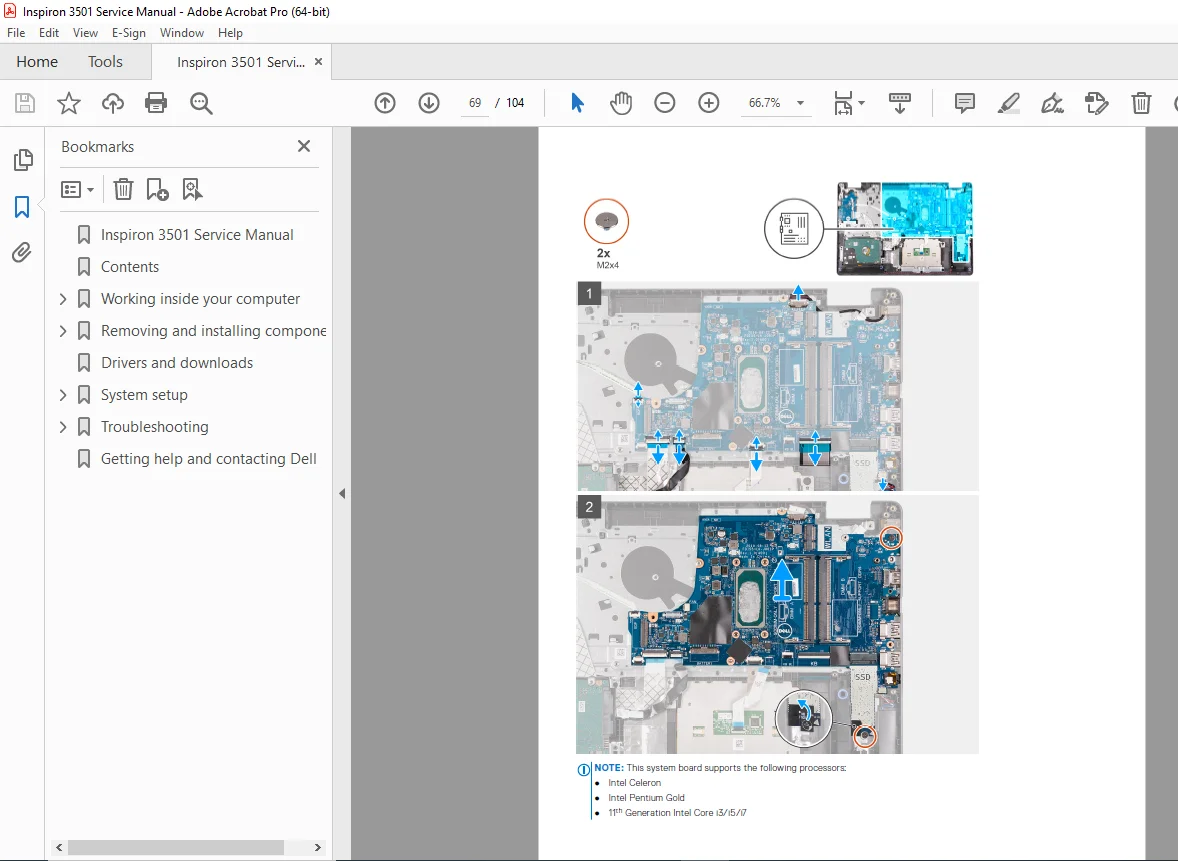1178x861 pixels.
Task: Collapse the navigation pane with arrow
Action: click(342, 494)
